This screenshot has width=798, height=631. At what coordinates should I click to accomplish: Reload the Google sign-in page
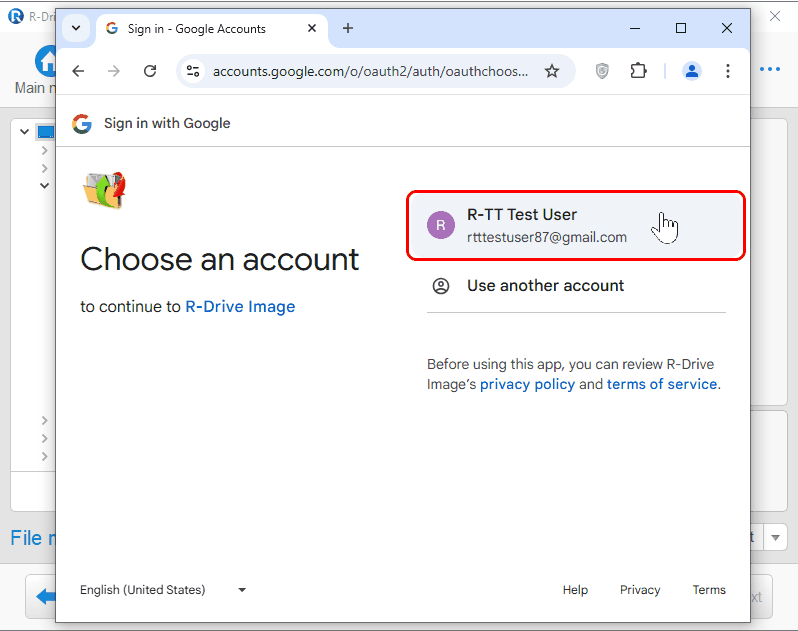150,71
